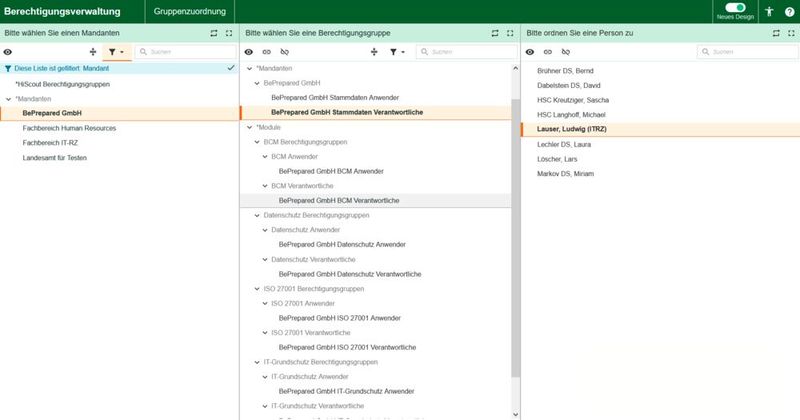Open Berechtigungsverwaltung title tab

62,11
